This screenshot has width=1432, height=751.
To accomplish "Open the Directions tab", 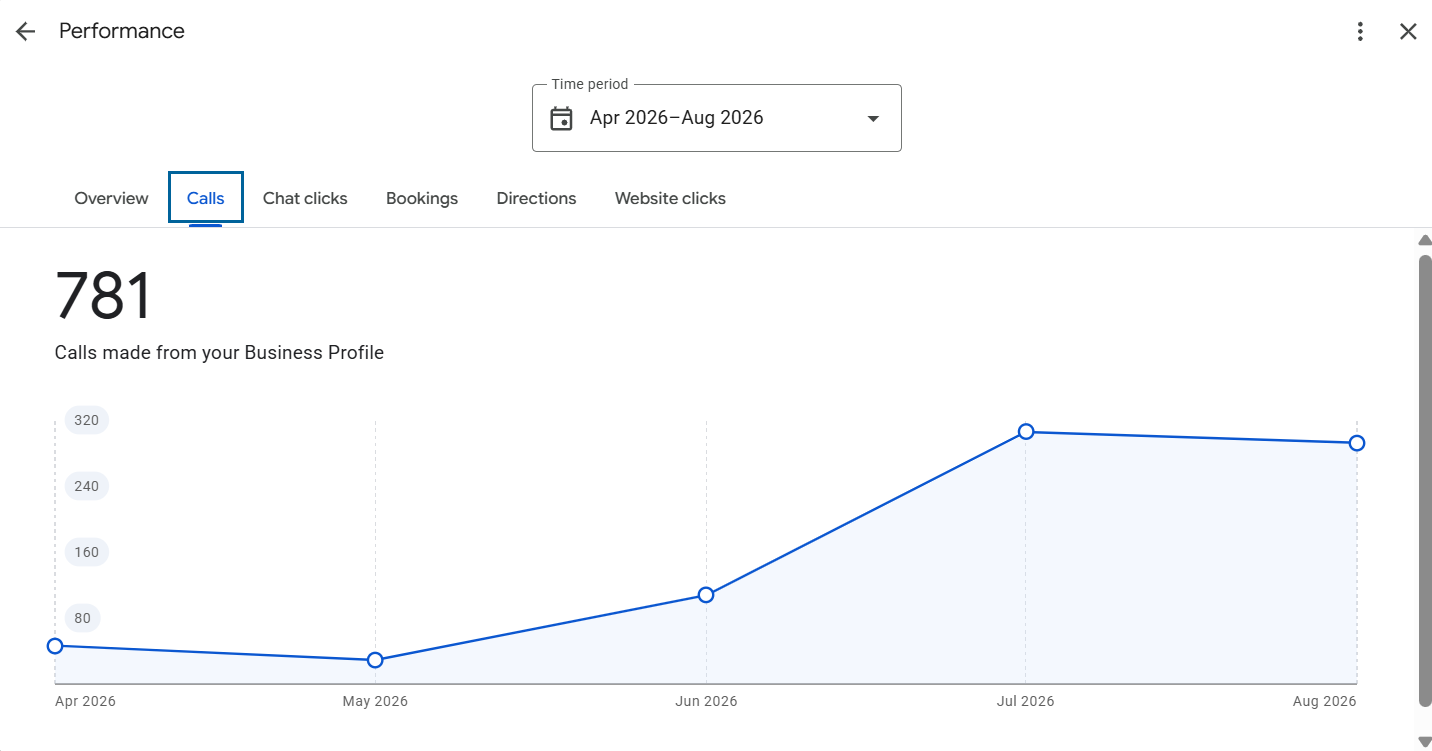I will click(537, 198).
